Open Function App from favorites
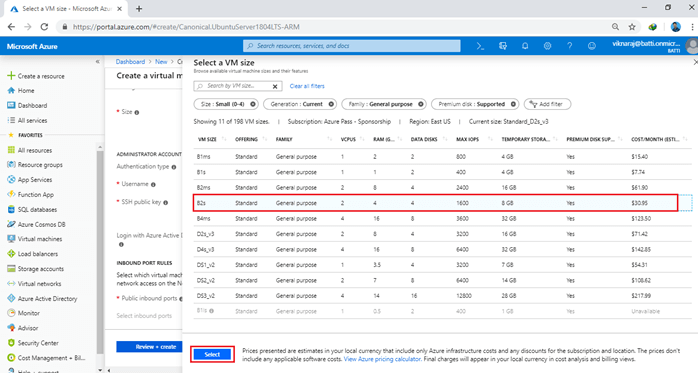 click(30, 195)
